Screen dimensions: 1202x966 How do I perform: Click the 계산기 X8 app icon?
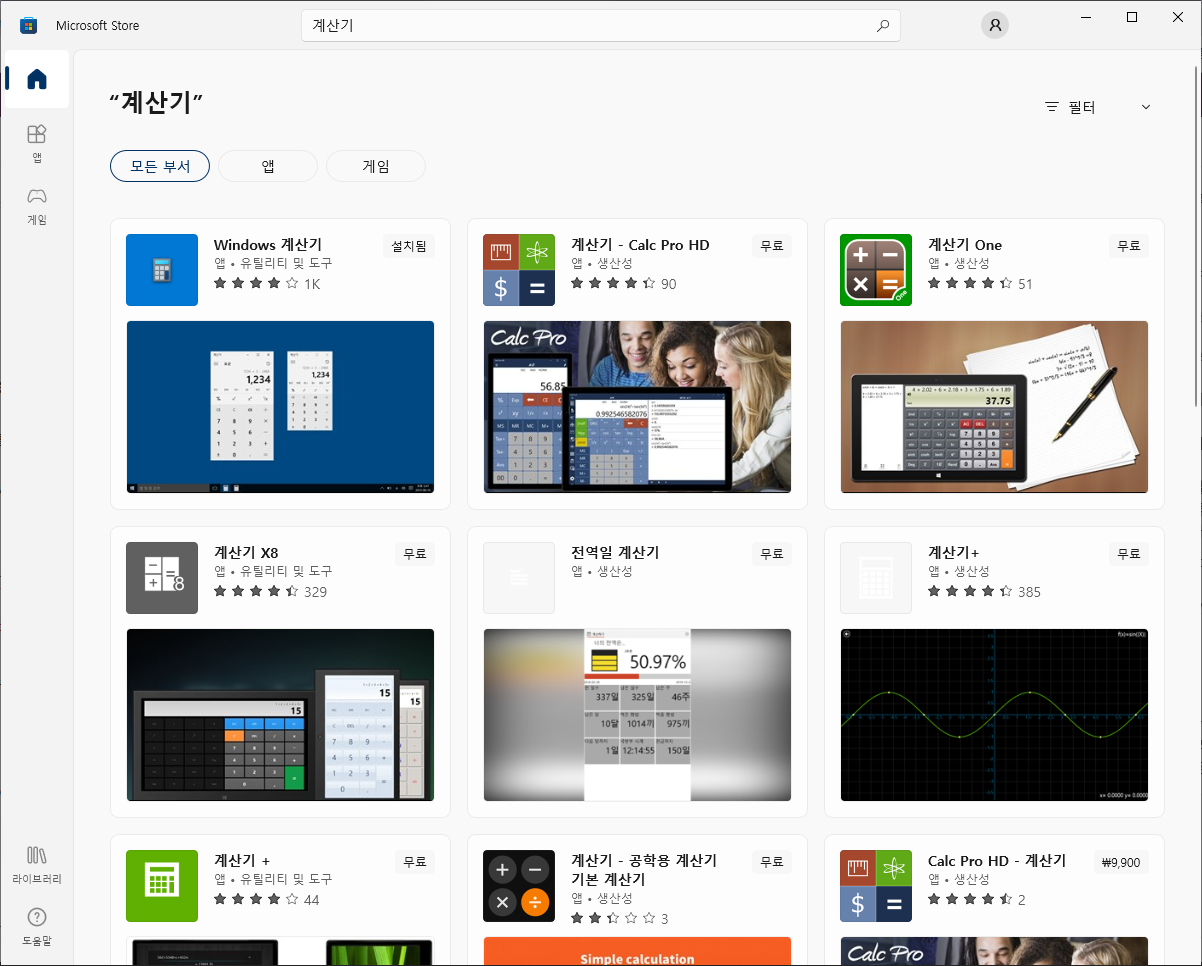(x=161, y=578)
